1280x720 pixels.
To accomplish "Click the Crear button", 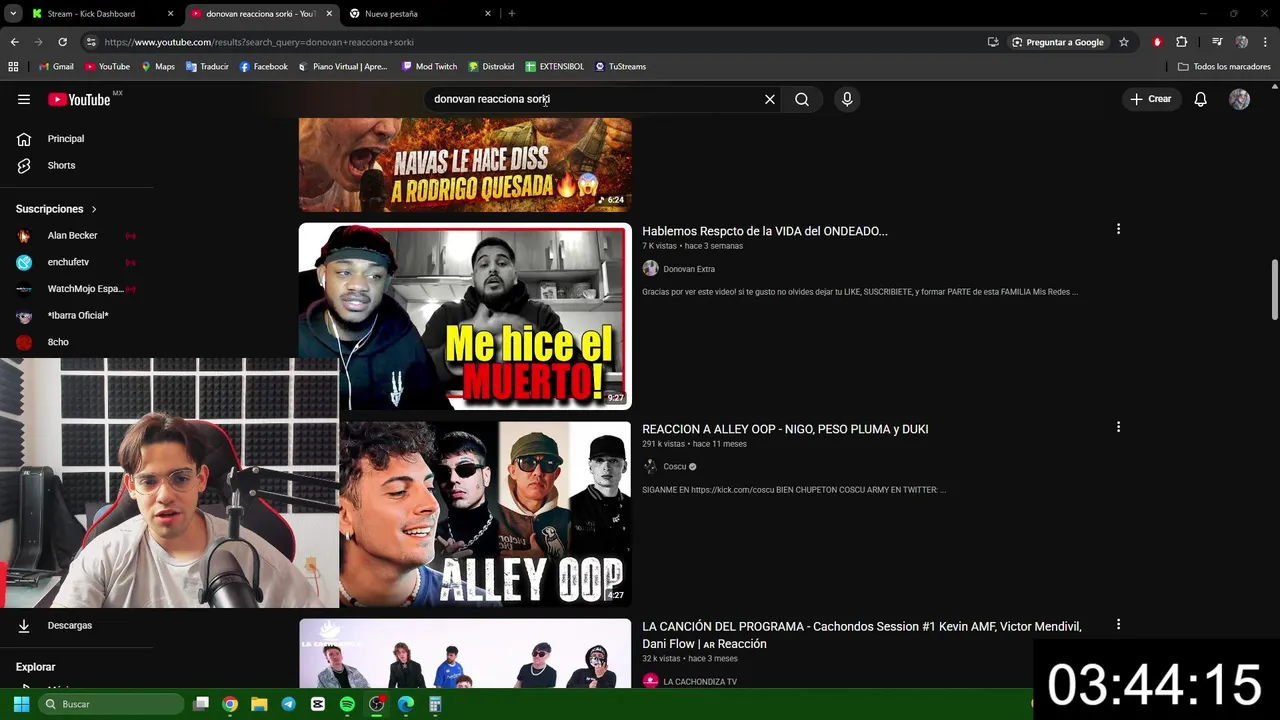I will (x=1150, y=99).
